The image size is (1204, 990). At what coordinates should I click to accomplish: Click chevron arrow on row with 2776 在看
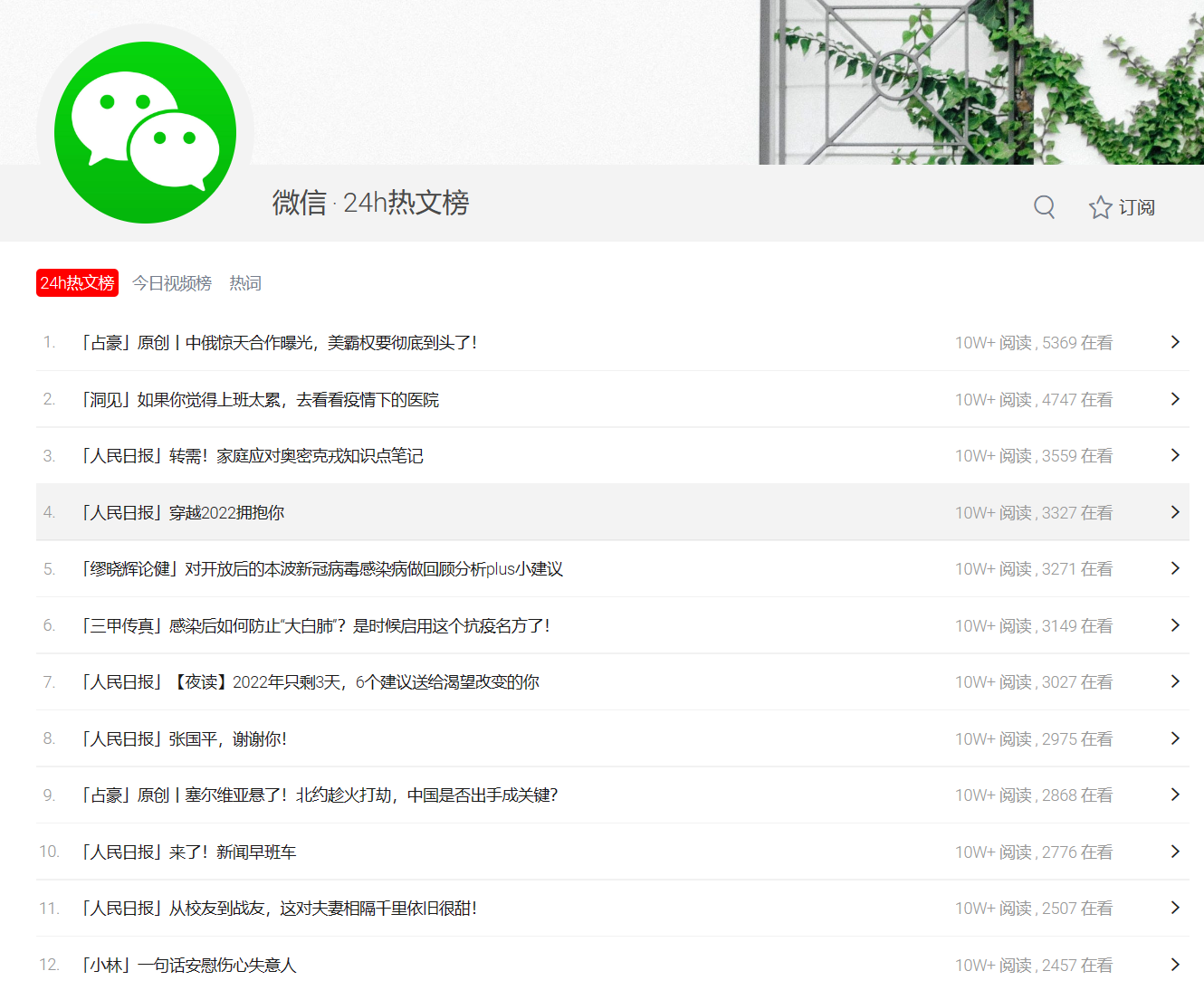click(x=1175, y=852)
